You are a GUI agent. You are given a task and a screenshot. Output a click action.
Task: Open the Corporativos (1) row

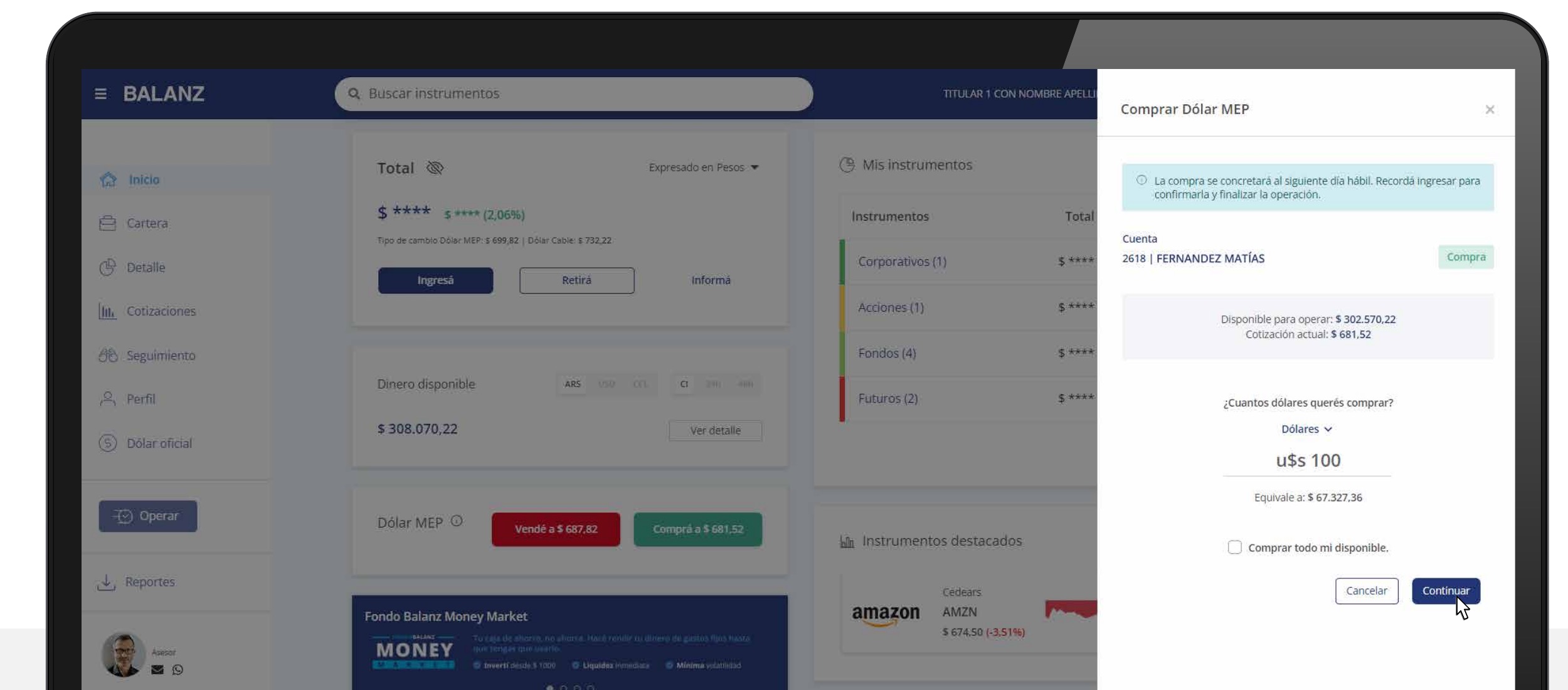click(x=968, y=262)
